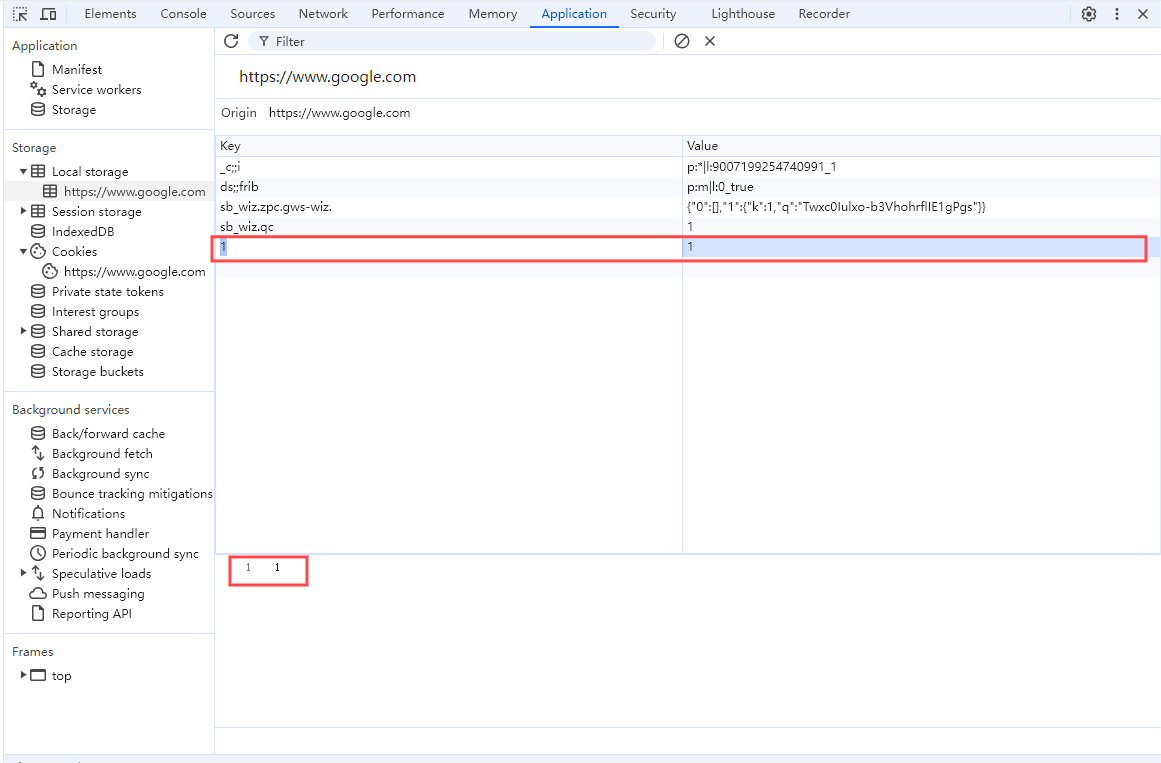The image size is (1161, 763).
Task: Select Service workers item
Action: pos(96,90)
